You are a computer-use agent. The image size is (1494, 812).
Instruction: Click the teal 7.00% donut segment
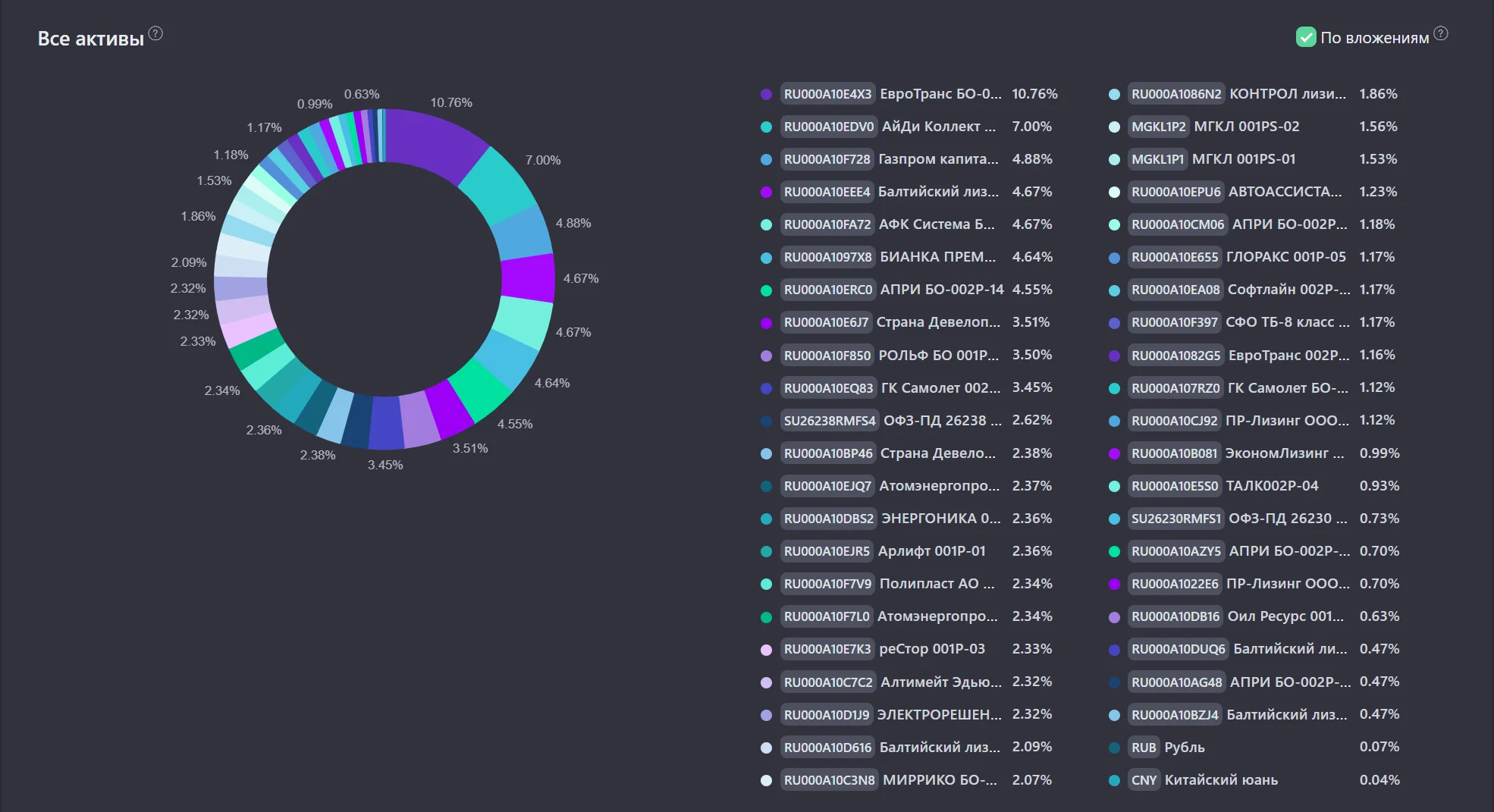499,185
